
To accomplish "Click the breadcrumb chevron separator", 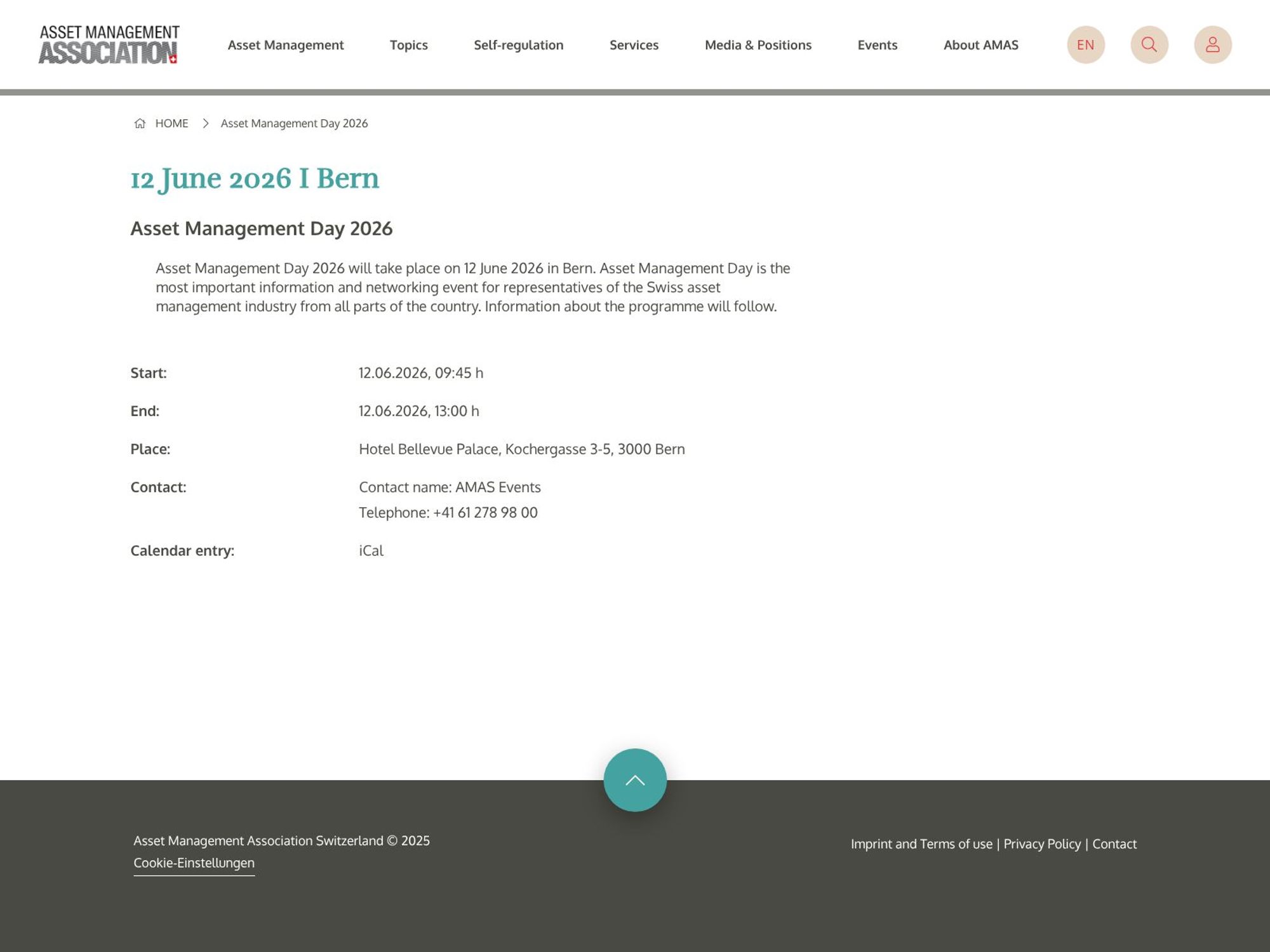I will (x=205, y=123).
